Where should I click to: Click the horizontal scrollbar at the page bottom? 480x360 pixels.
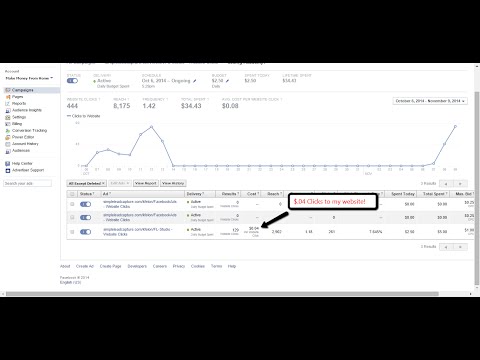coord(222,294)
